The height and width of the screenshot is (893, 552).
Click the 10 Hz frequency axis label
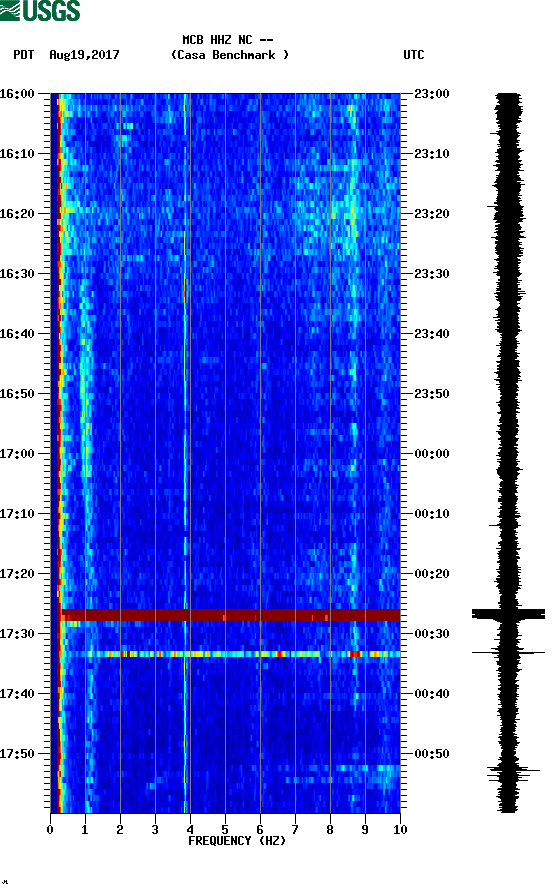(400, 829)
